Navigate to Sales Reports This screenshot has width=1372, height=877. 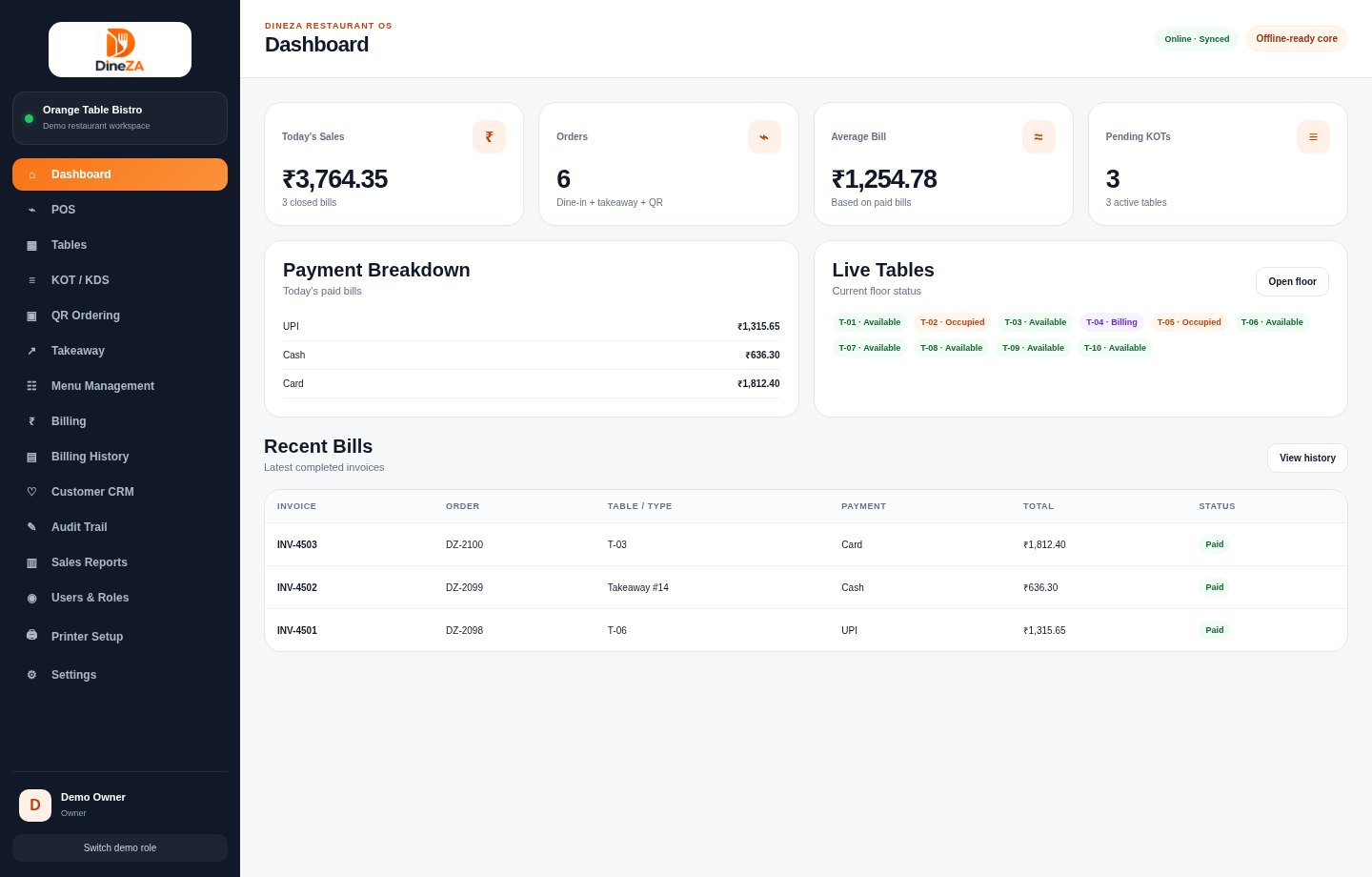[x=120, y=562]
